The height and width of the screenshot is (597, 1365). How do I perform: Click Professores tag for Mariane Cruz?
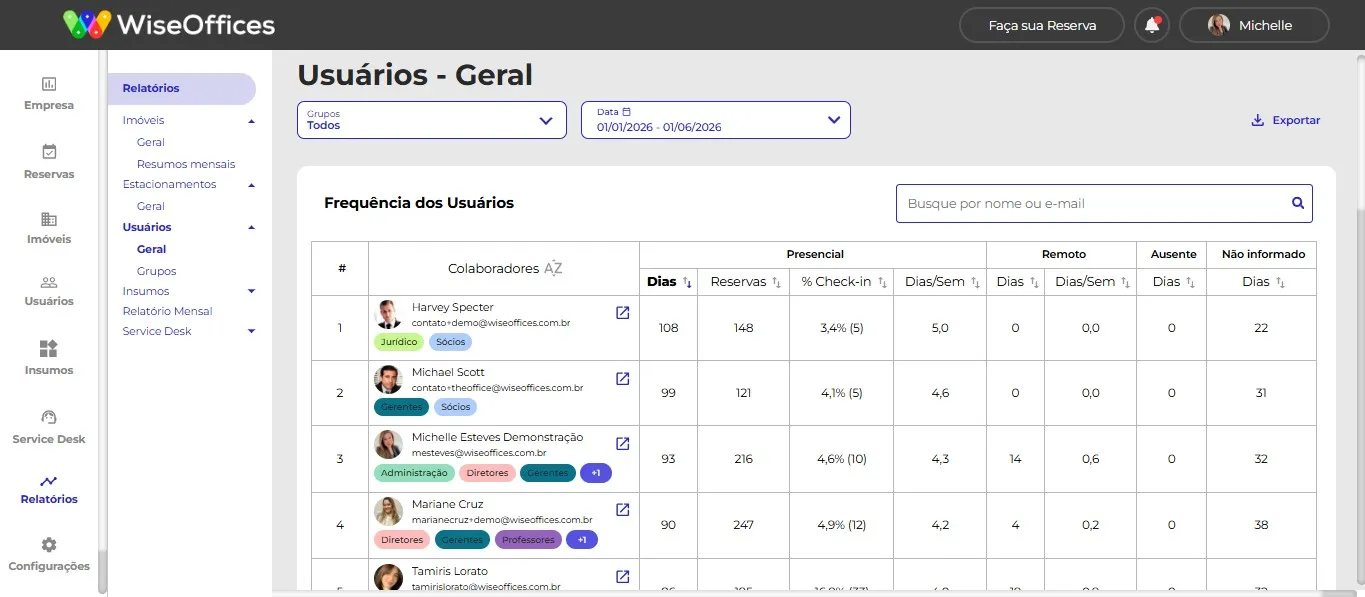point(529,540)
